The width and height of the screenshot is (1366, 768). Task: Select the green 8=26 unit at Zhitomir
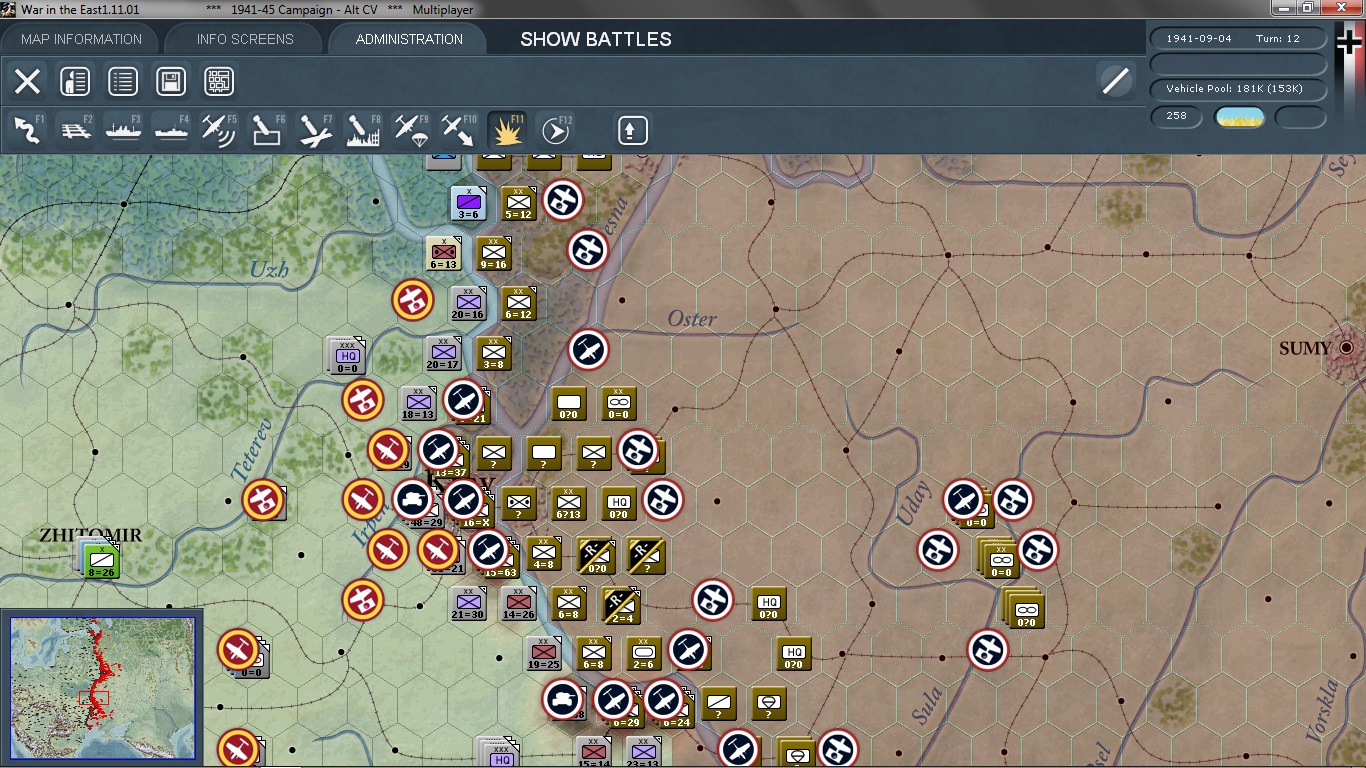coord(101,560)
